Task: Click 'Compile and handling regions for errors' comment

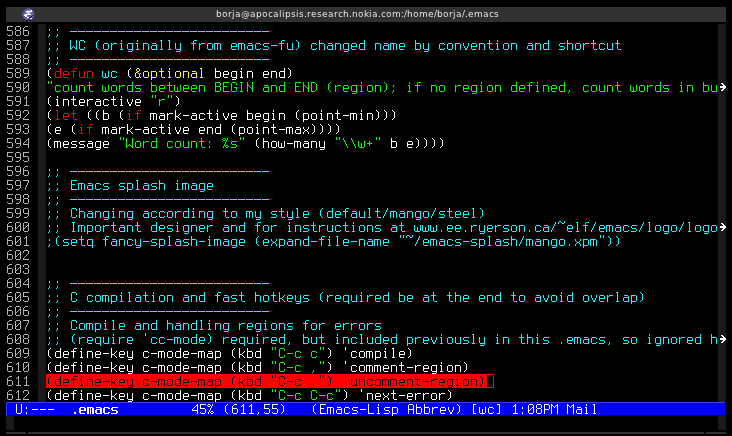Action: 226,326
